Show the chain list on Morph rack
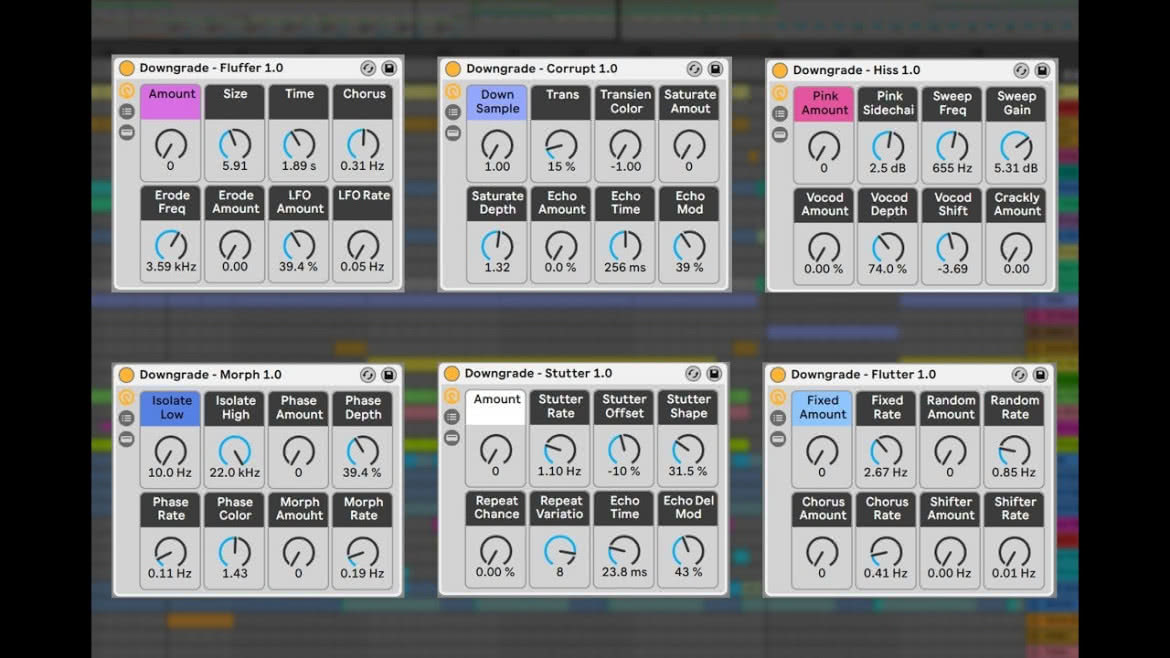Image resolution: width=1170 pixels, height=658 pixels. [127, 418]
